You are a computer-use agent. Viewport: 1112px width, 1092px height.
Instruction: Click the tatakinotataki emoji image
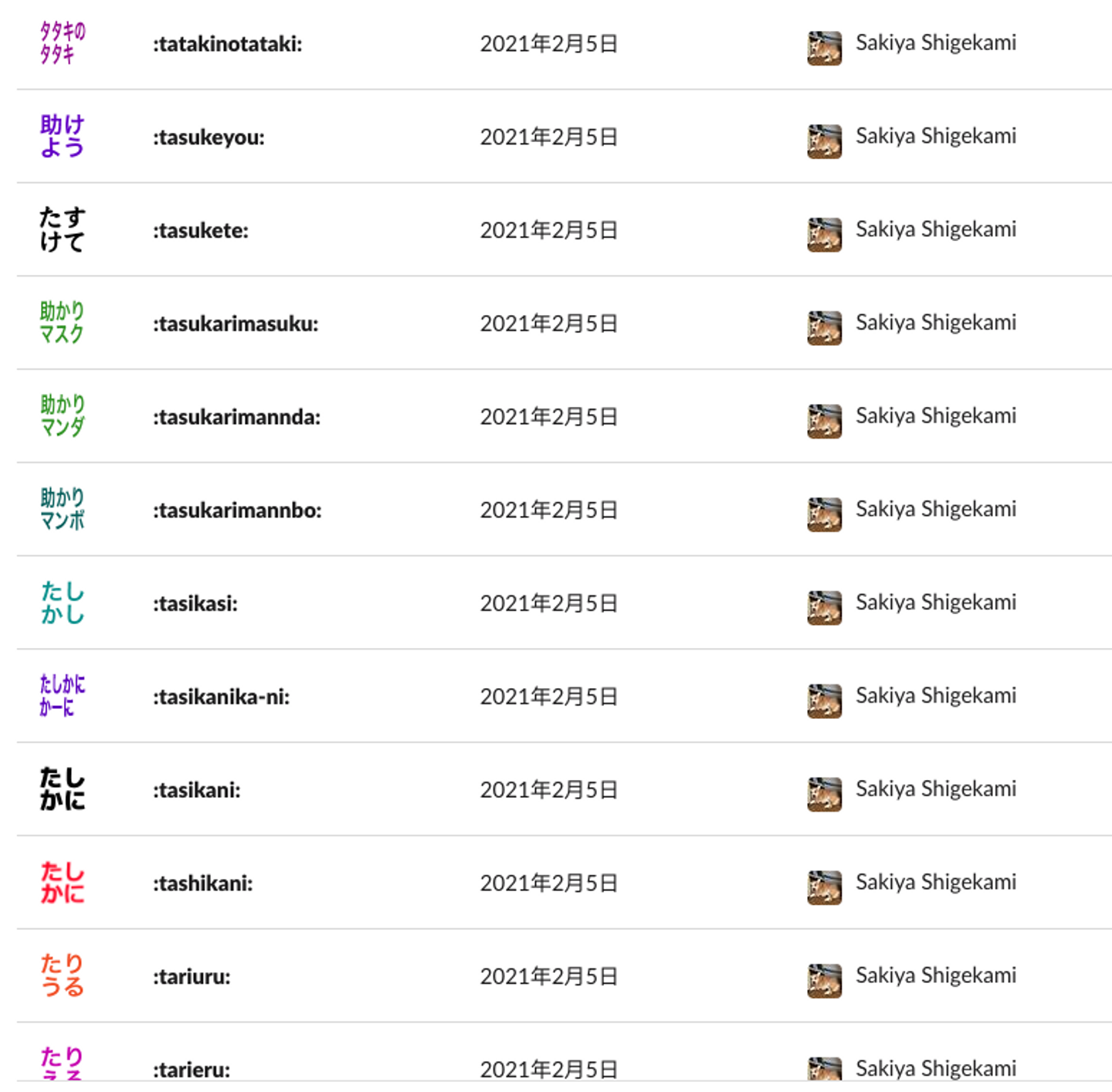click(x=62, y=43)
